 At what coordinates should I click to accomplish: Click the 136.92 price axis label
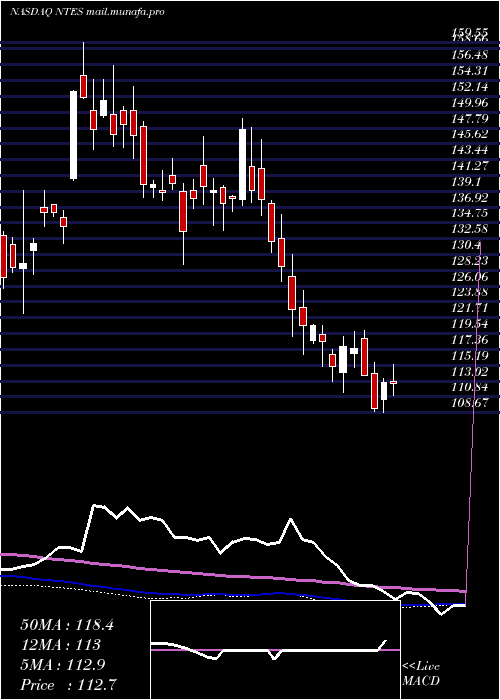coord(470,198)
